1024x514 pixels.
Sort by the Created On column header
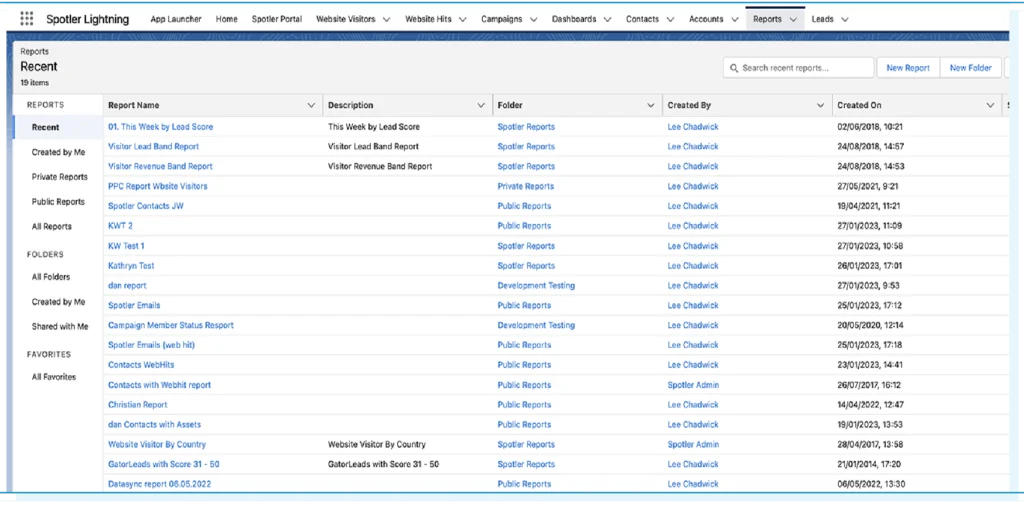pos(859,105)
